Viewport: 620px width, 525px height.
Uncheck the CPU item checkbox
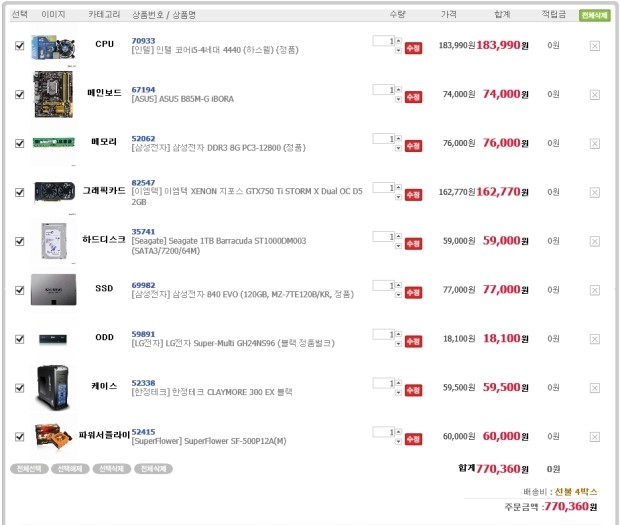coord(19,45)
